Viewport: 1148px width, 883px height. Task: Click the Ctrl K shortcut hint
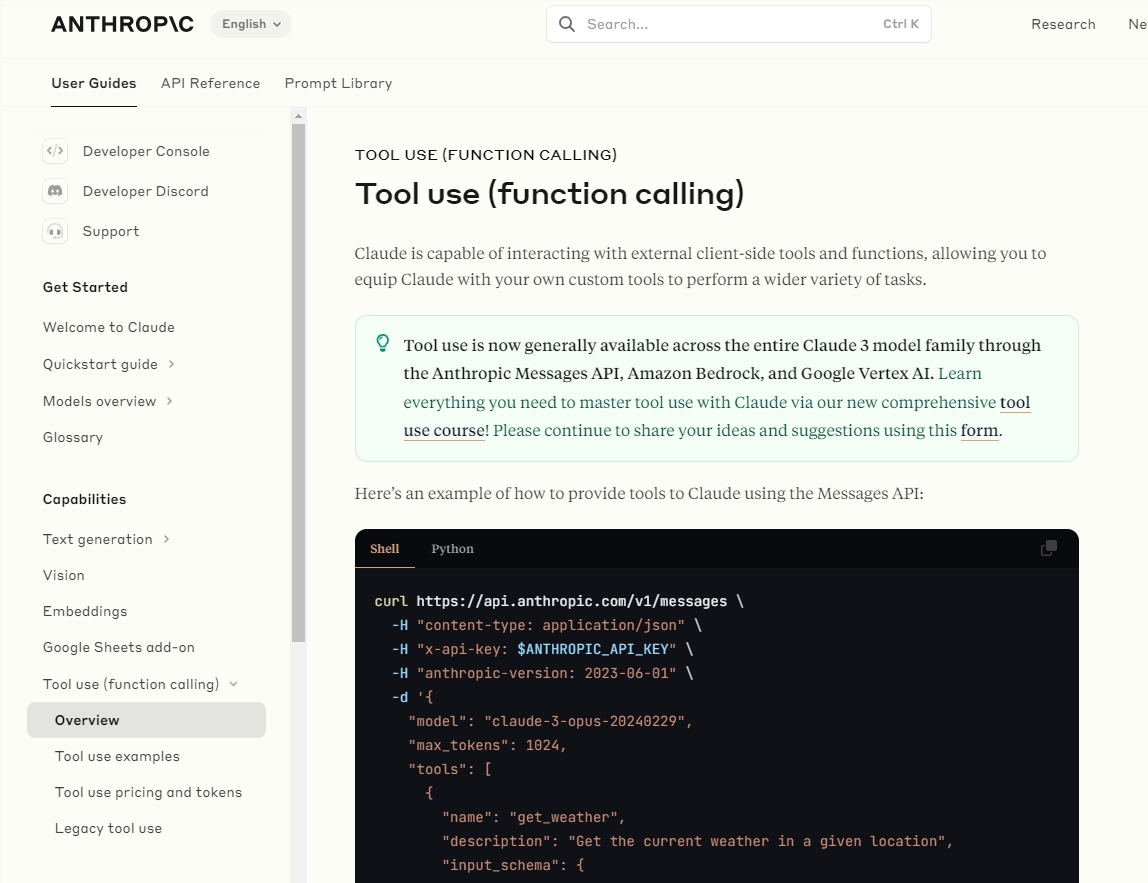[901, 24]
